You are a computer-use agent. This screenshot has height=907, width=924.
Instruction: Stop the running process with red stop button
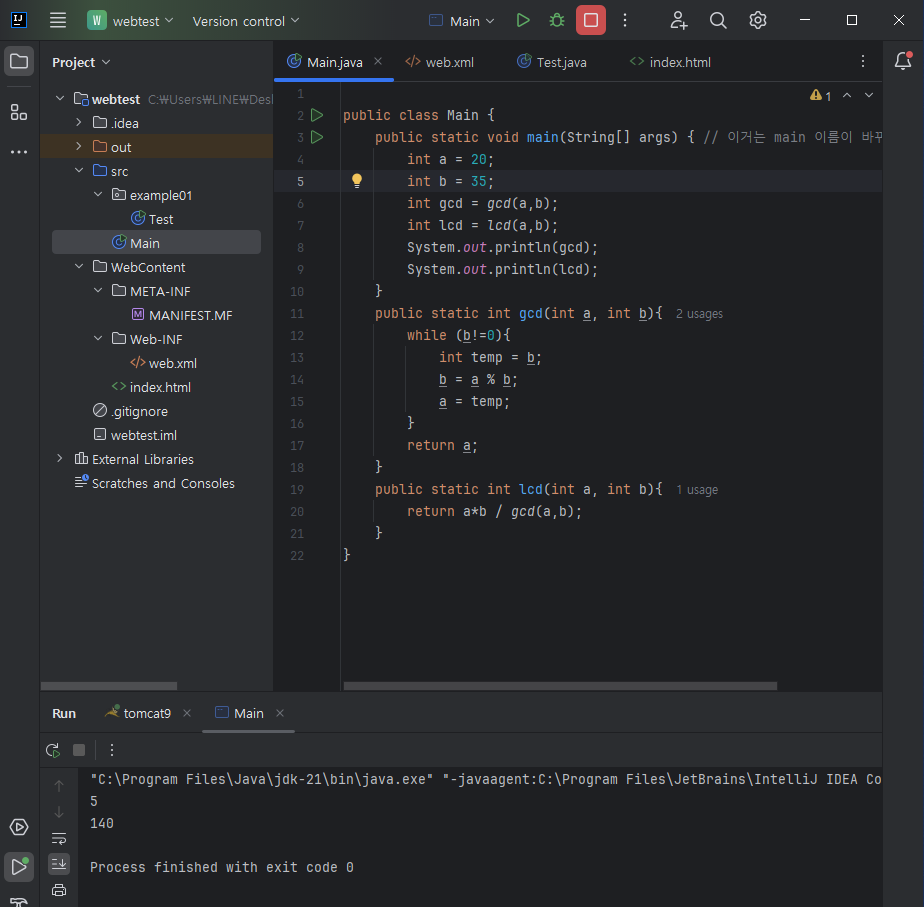pos(590,21)
